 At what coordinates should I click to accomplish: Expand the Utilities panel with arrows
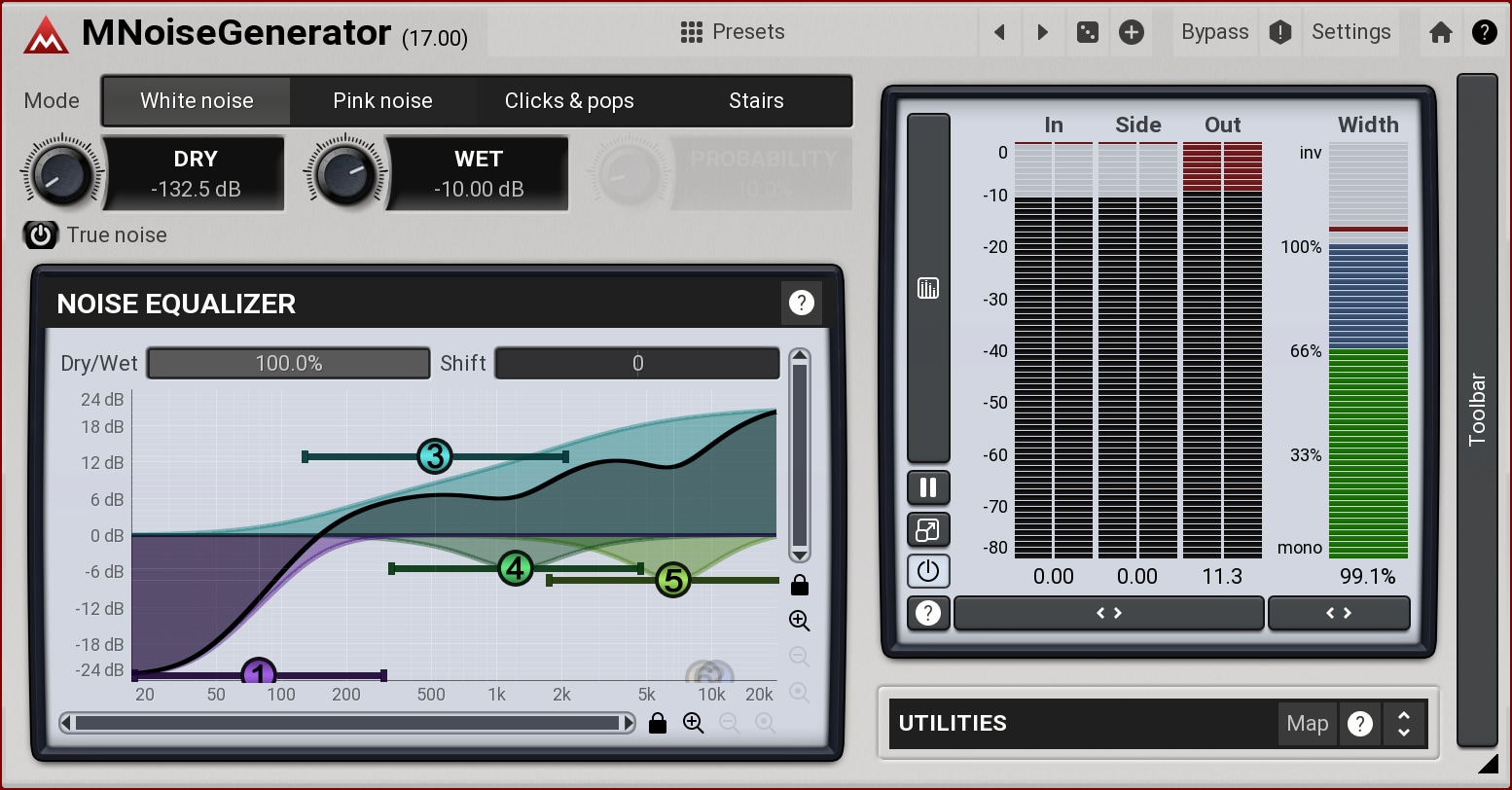pos(1403,723)
